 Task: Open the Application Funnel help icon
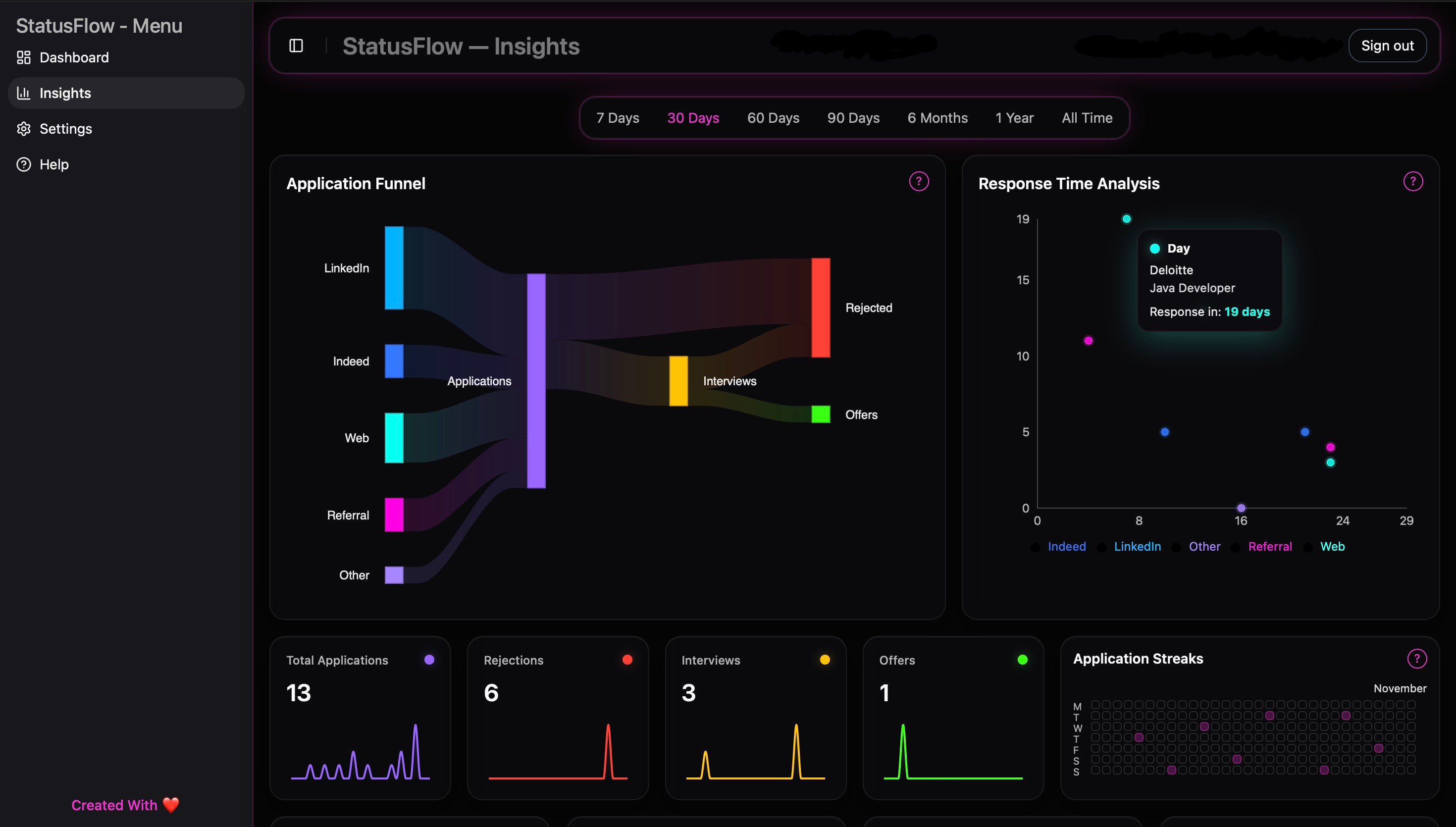pos(919,181)
